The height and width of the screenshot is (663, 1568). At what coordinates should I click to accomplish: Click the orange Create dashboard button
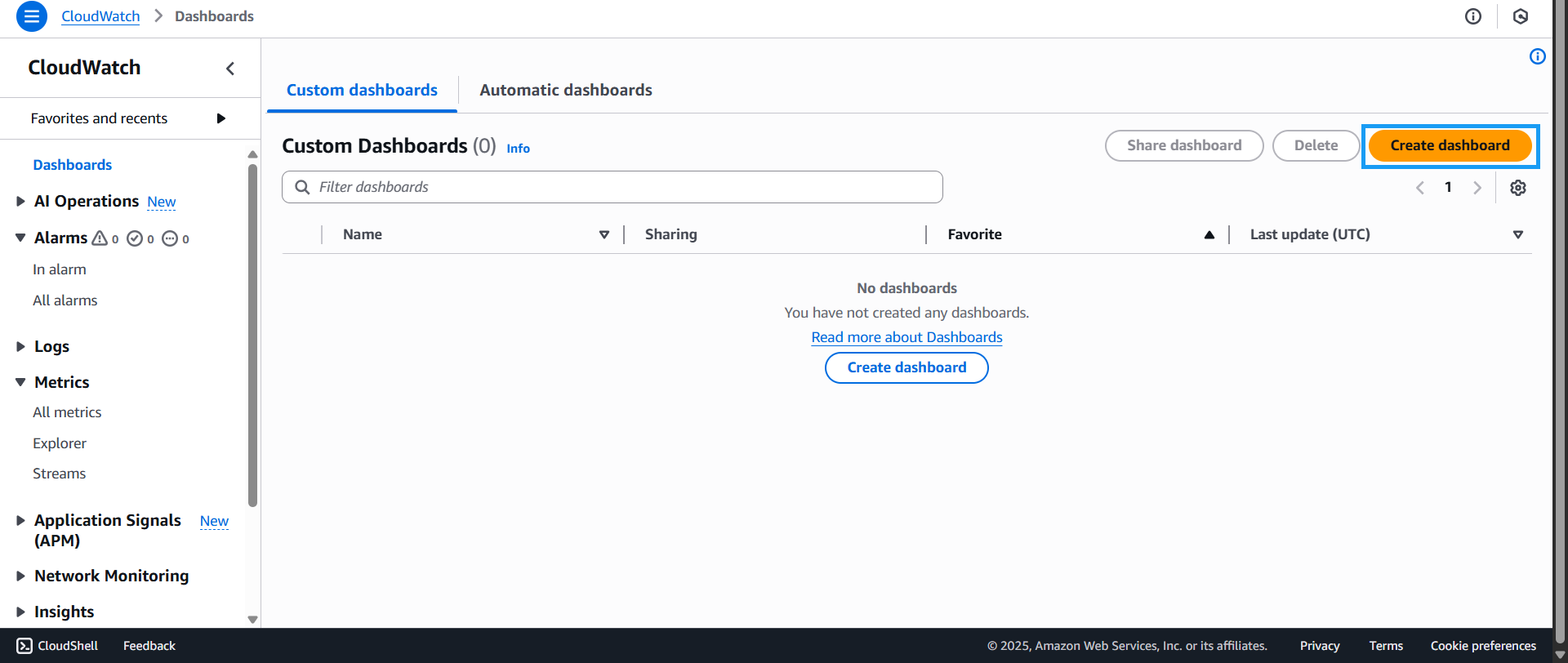1450,146
